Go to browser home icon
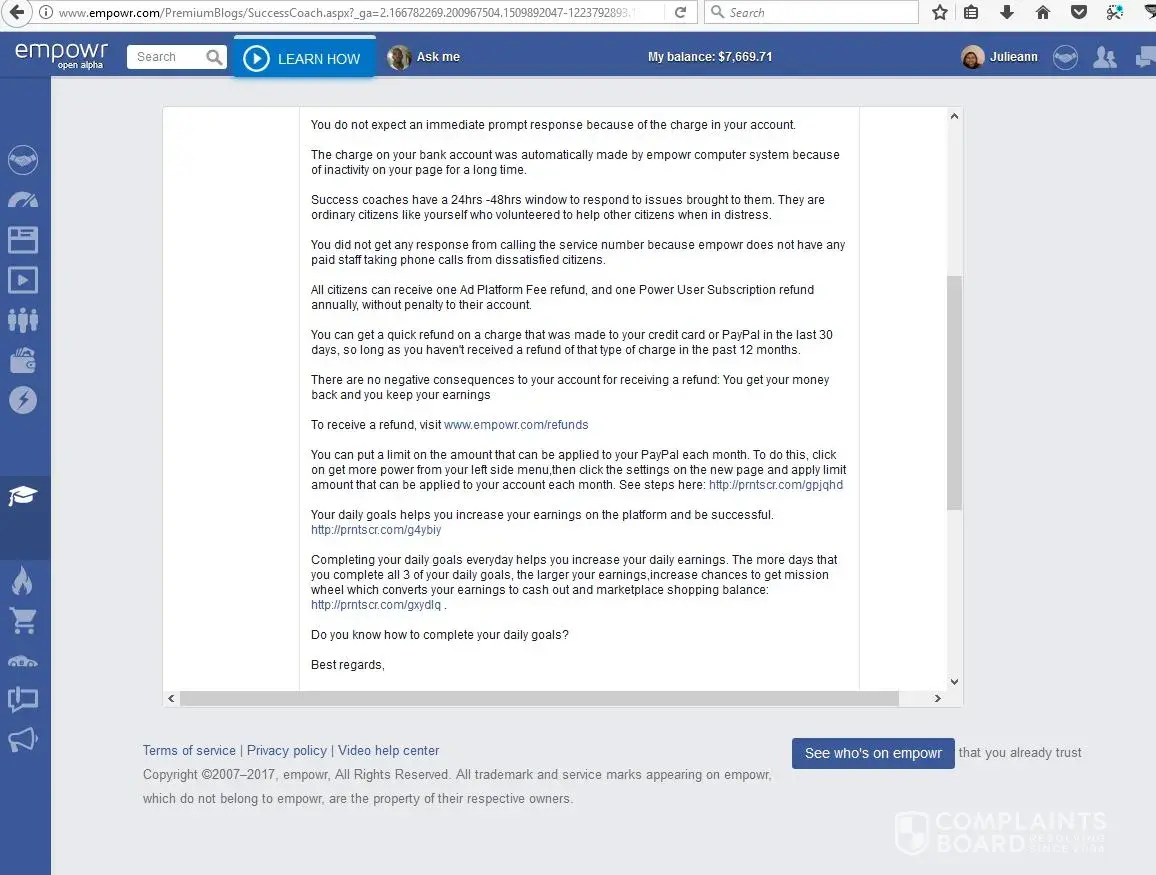Viewport: 1156px width, 875px height. (1042, 13)
